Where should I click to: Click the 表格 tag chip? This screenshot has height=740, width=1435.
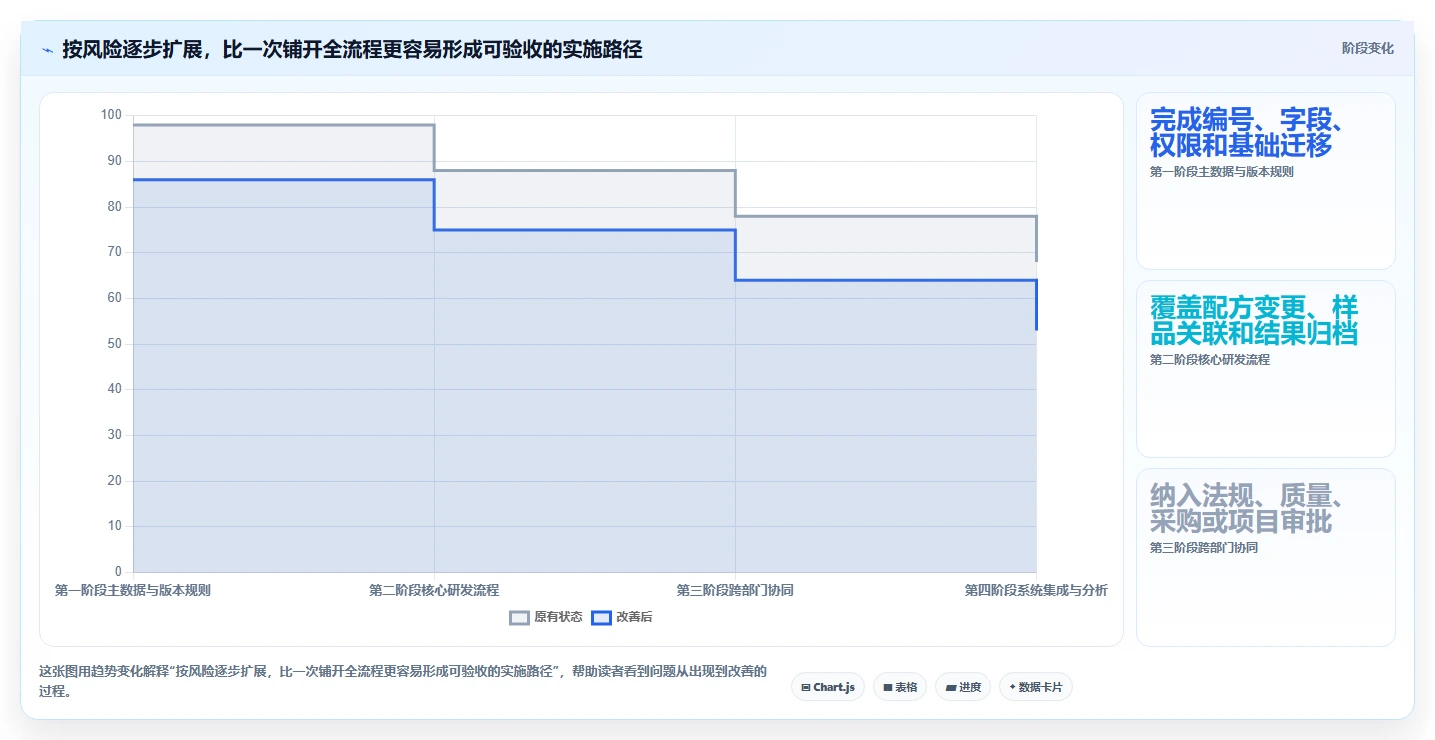[900, 687]
